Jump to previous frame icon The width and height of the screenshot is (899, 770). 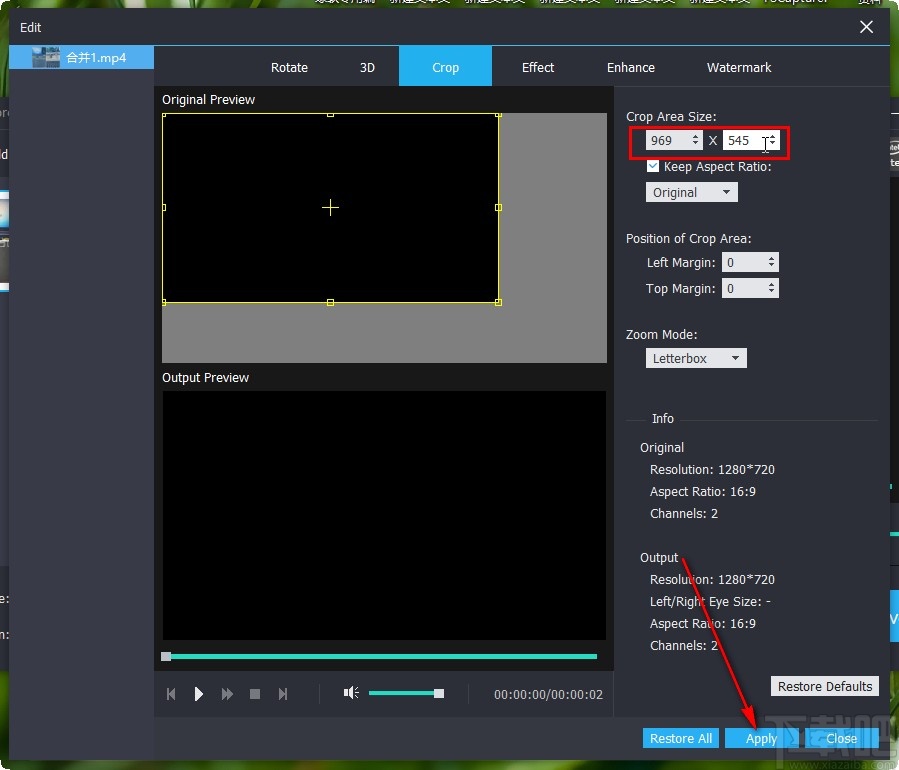tap(171, 694)
